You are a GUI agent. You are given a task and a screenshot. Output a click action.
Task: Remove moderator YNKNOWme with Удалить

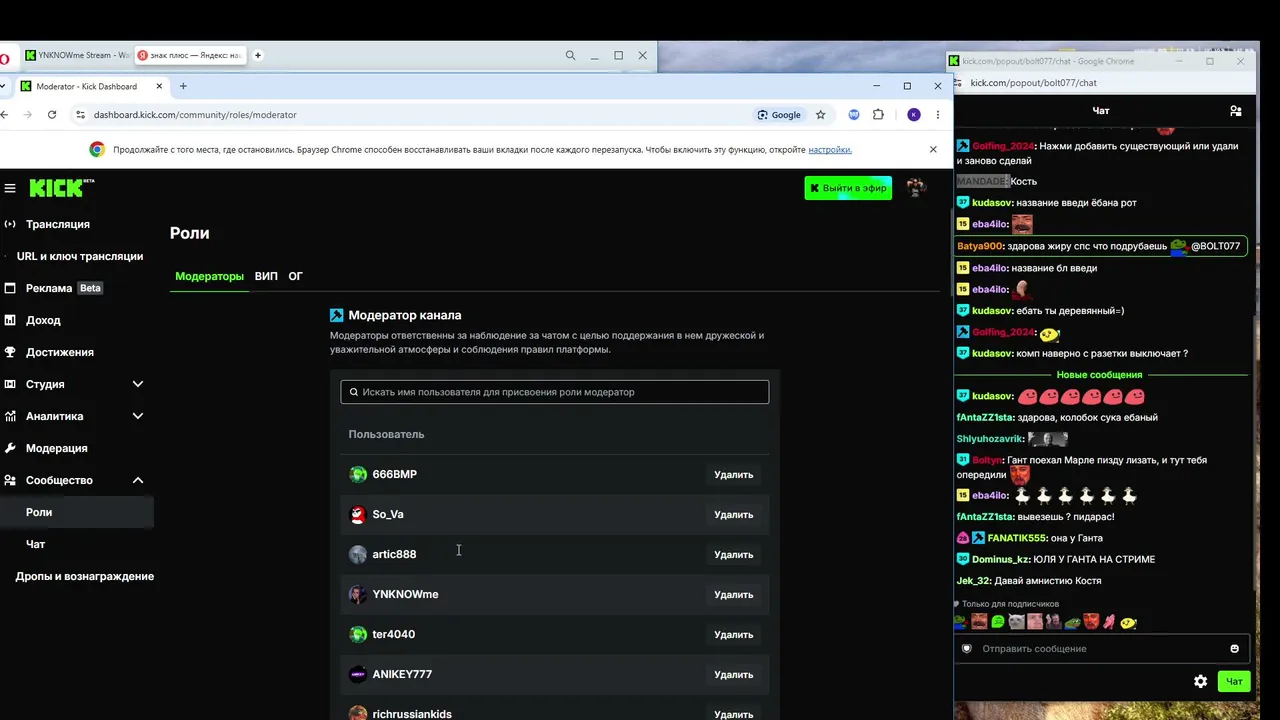tap(733, 595)
